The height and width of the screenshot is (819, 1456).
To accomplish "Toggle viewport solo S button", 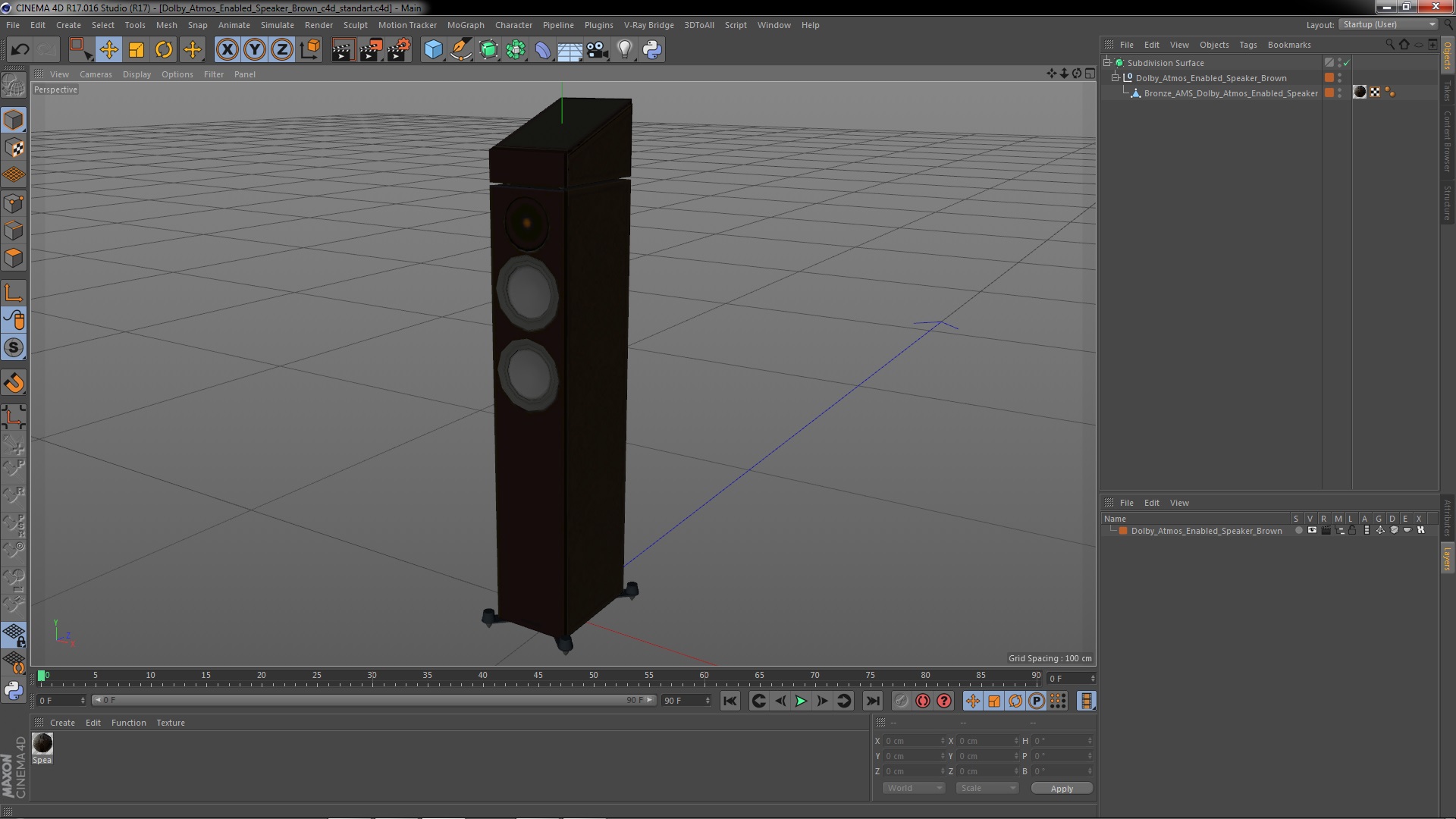I will pos(14,348).
